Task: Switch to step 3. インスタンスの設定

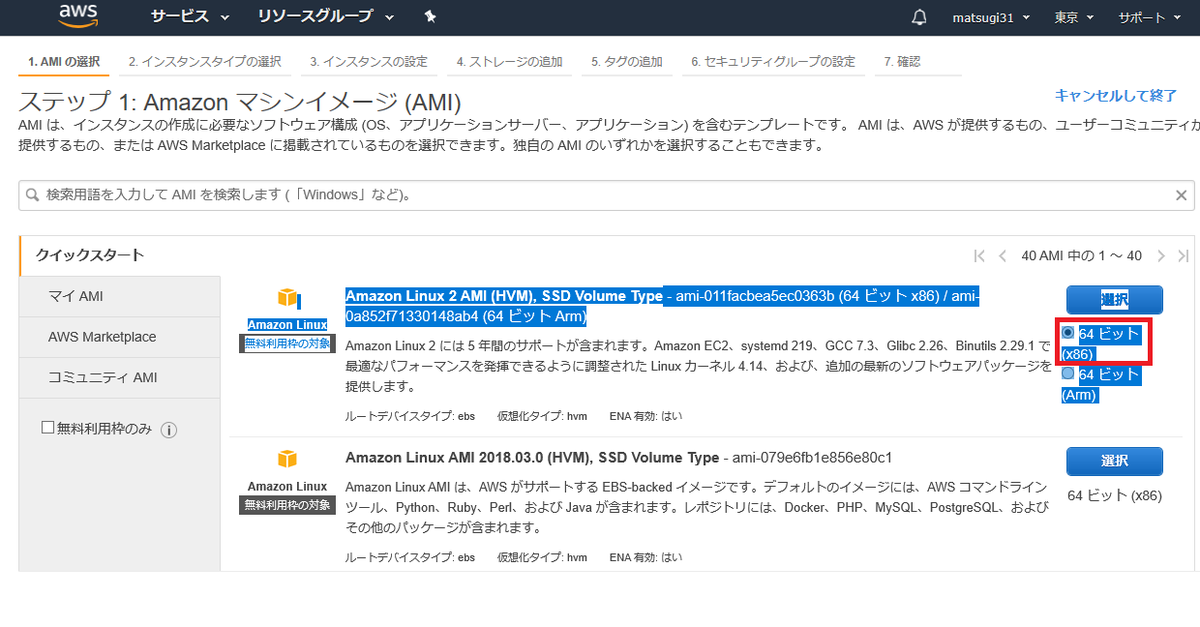Action: (368, 62)
